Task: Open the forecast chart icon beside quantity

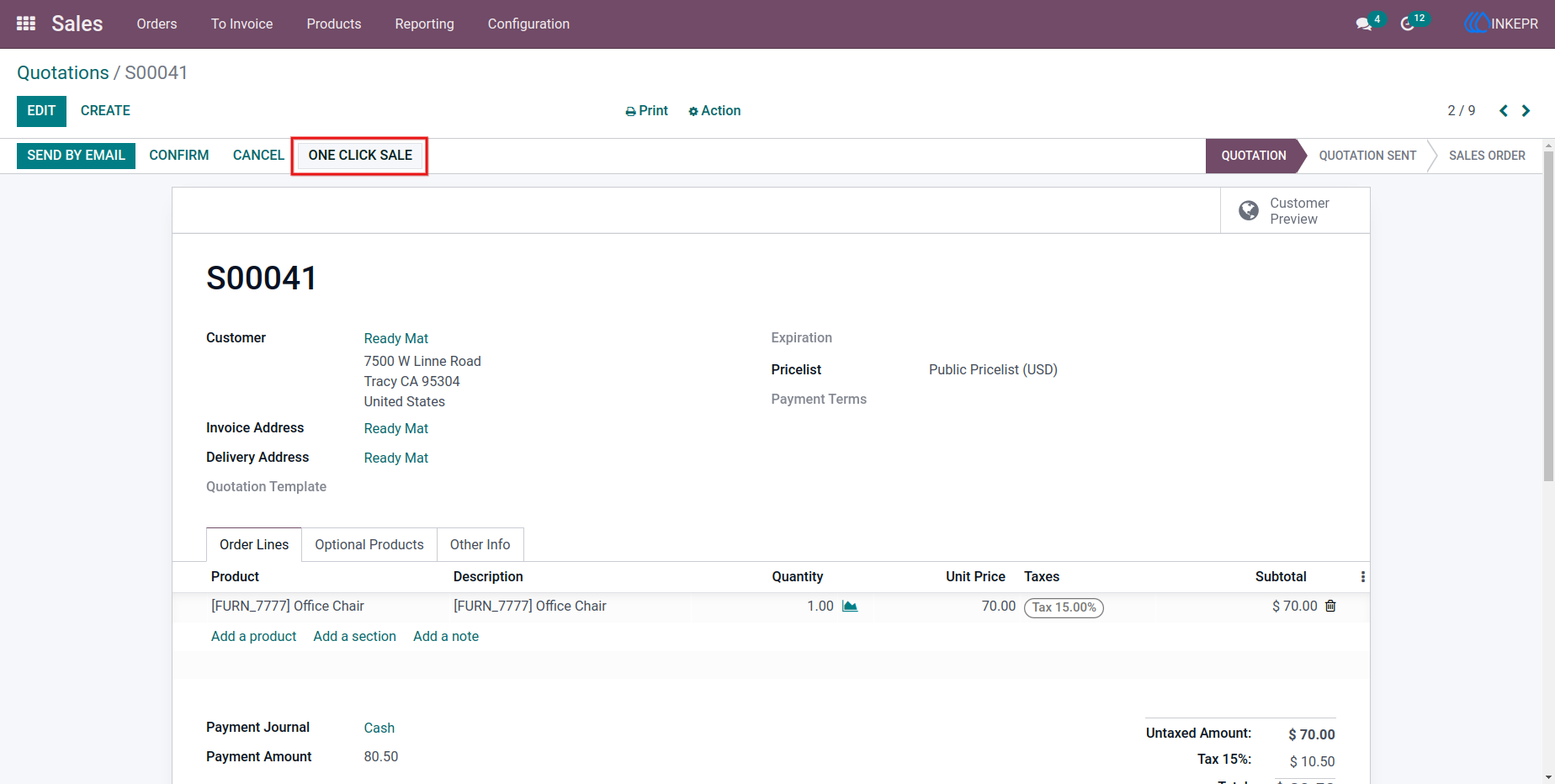Action: click(x=850, y=607)
